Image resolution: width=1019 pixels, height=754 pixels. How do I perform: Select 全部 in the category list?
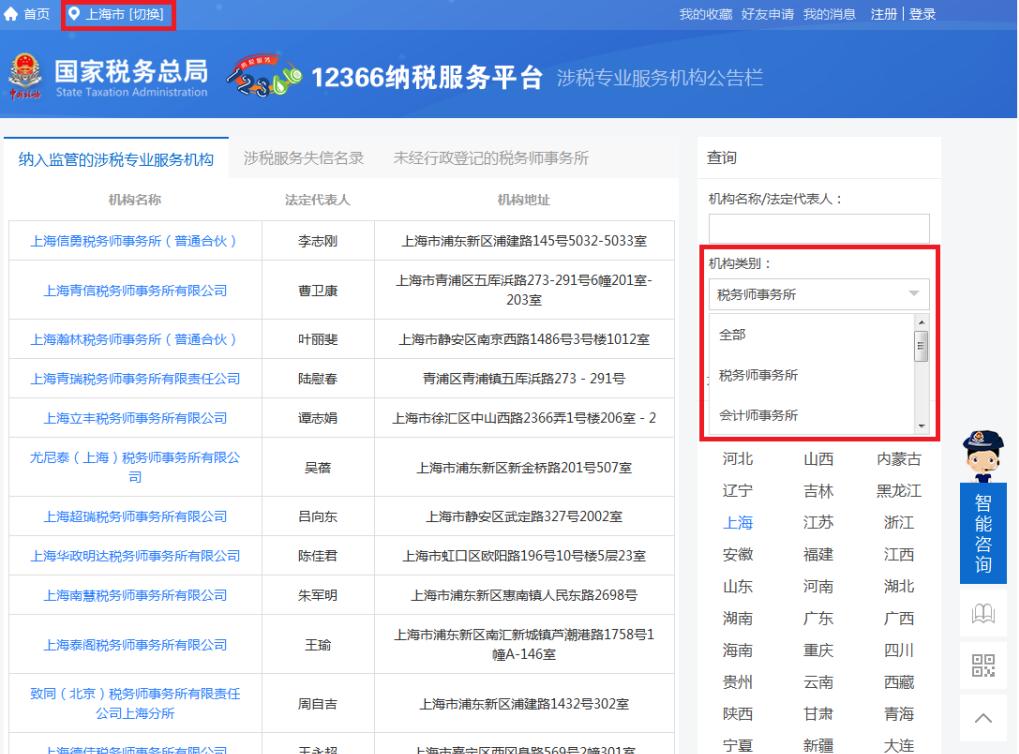(735, 335)
